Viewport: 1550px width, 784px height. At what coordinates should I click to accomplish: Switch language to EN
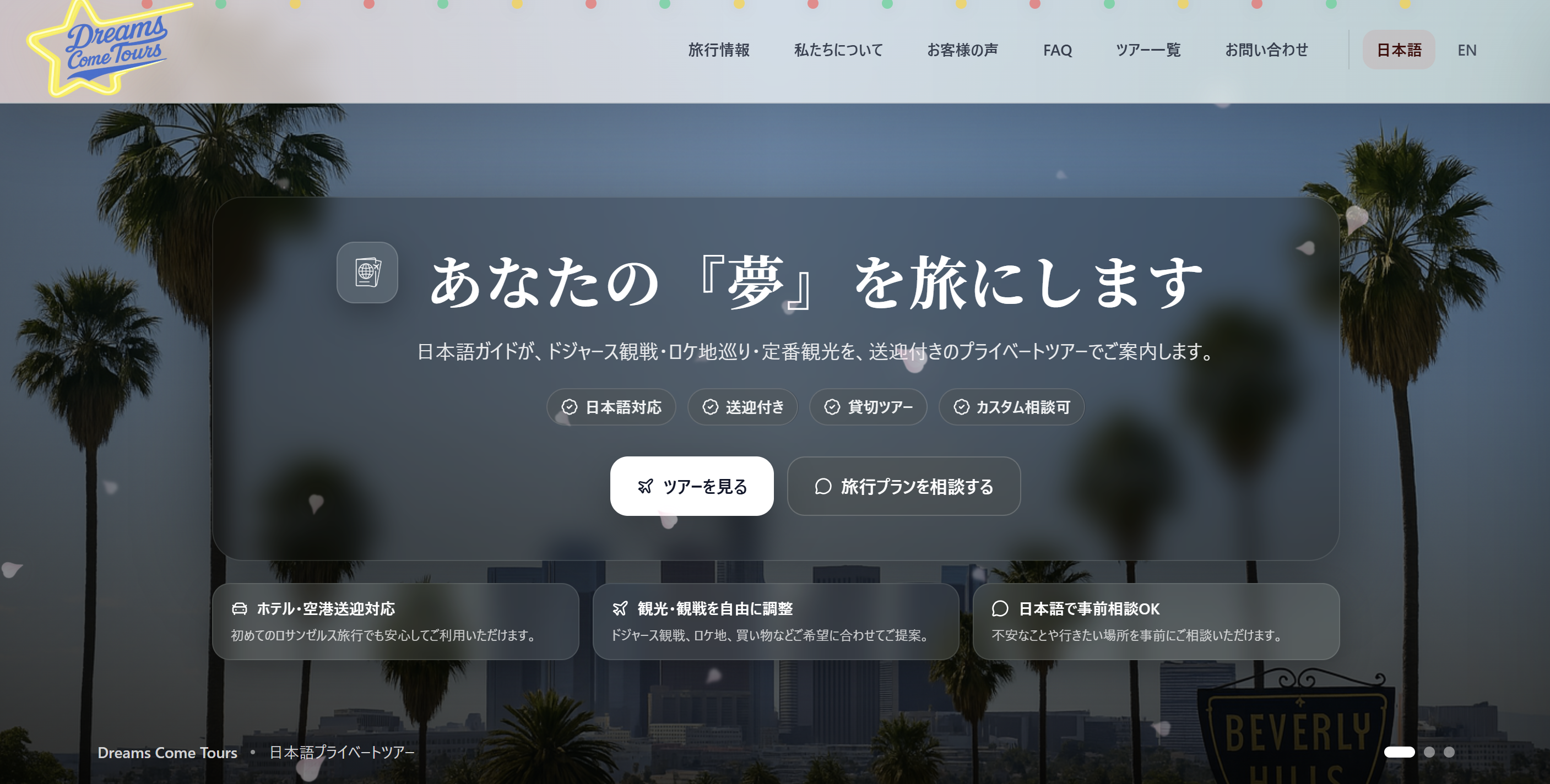(x=1466, y=50)
